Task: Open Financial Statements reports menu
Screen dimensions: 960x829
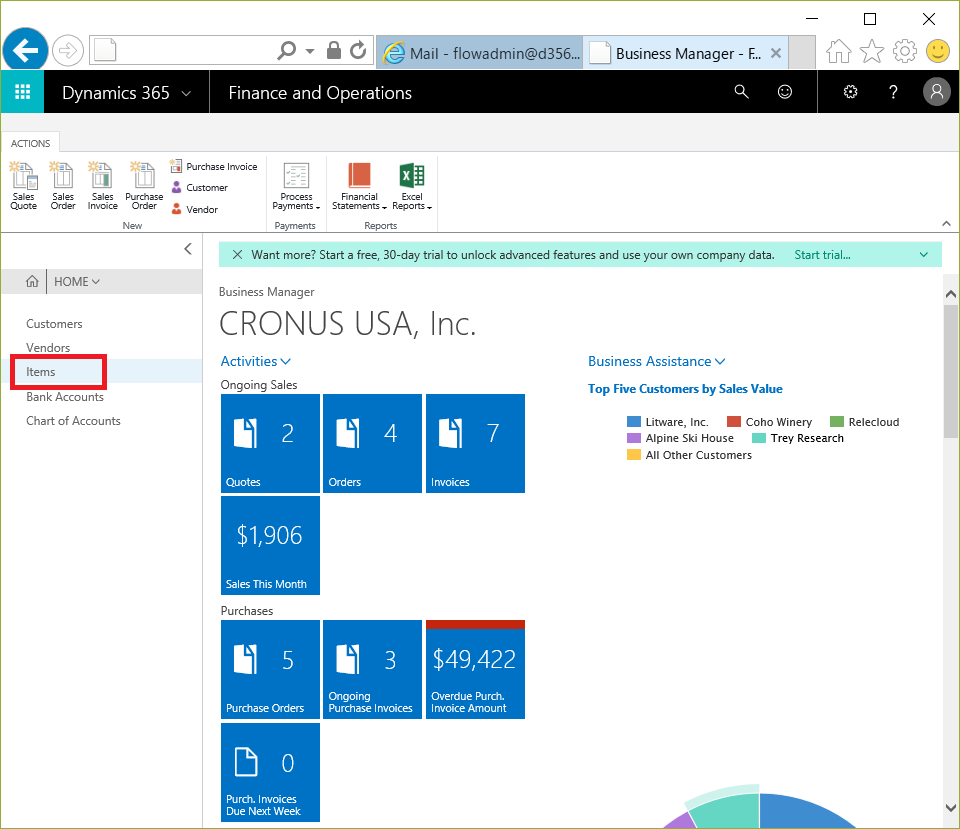Action: click(x=359, y=186)
